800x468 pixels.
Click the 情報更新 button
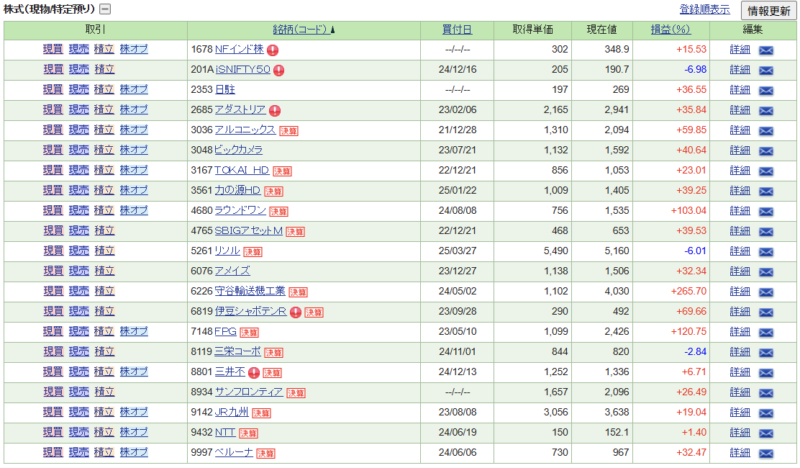pyautogui.click(x=768, y=10)
